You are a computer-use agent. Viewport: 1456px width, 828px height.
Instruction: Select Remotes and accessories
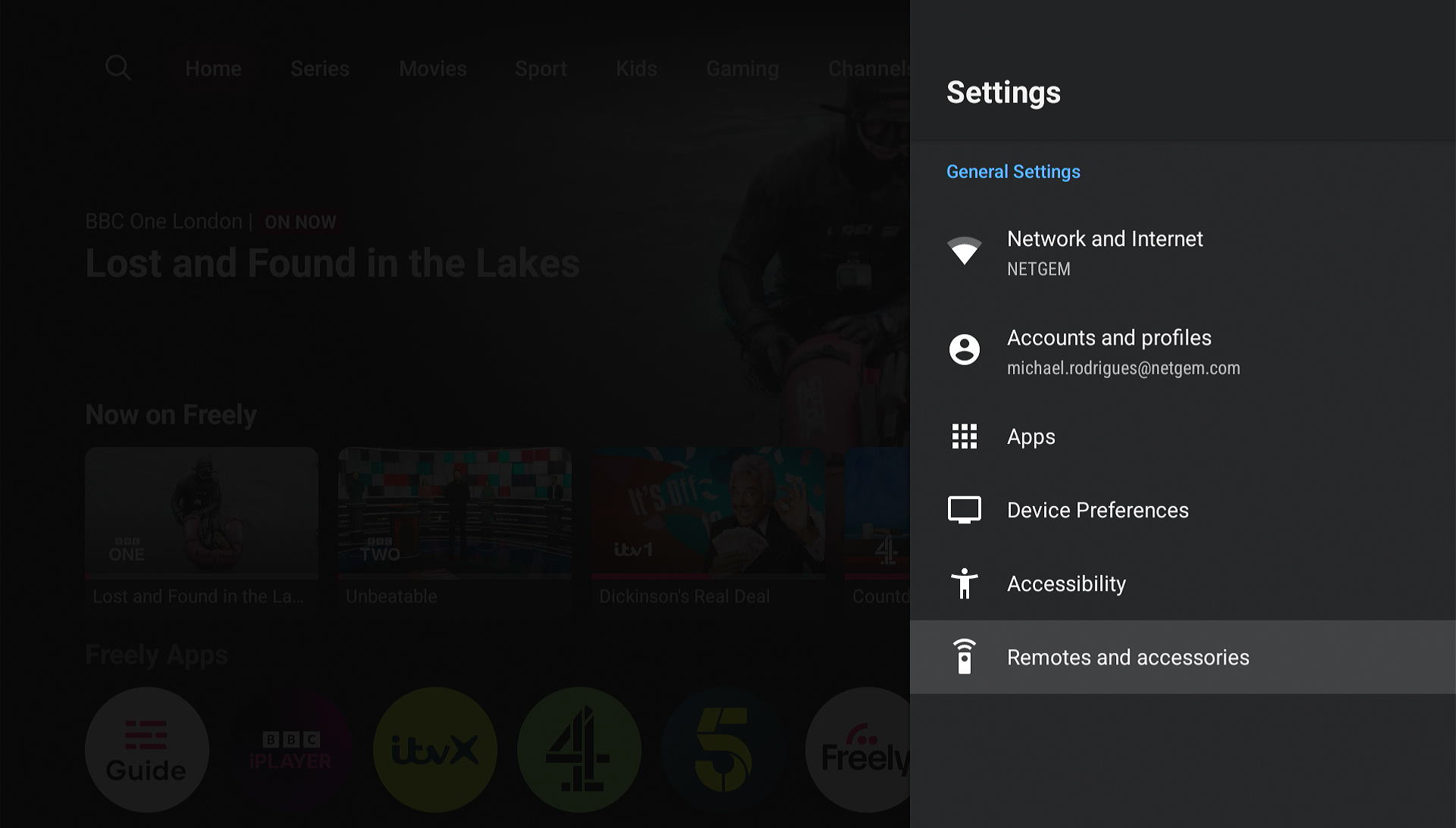[x=1183, y=657]
